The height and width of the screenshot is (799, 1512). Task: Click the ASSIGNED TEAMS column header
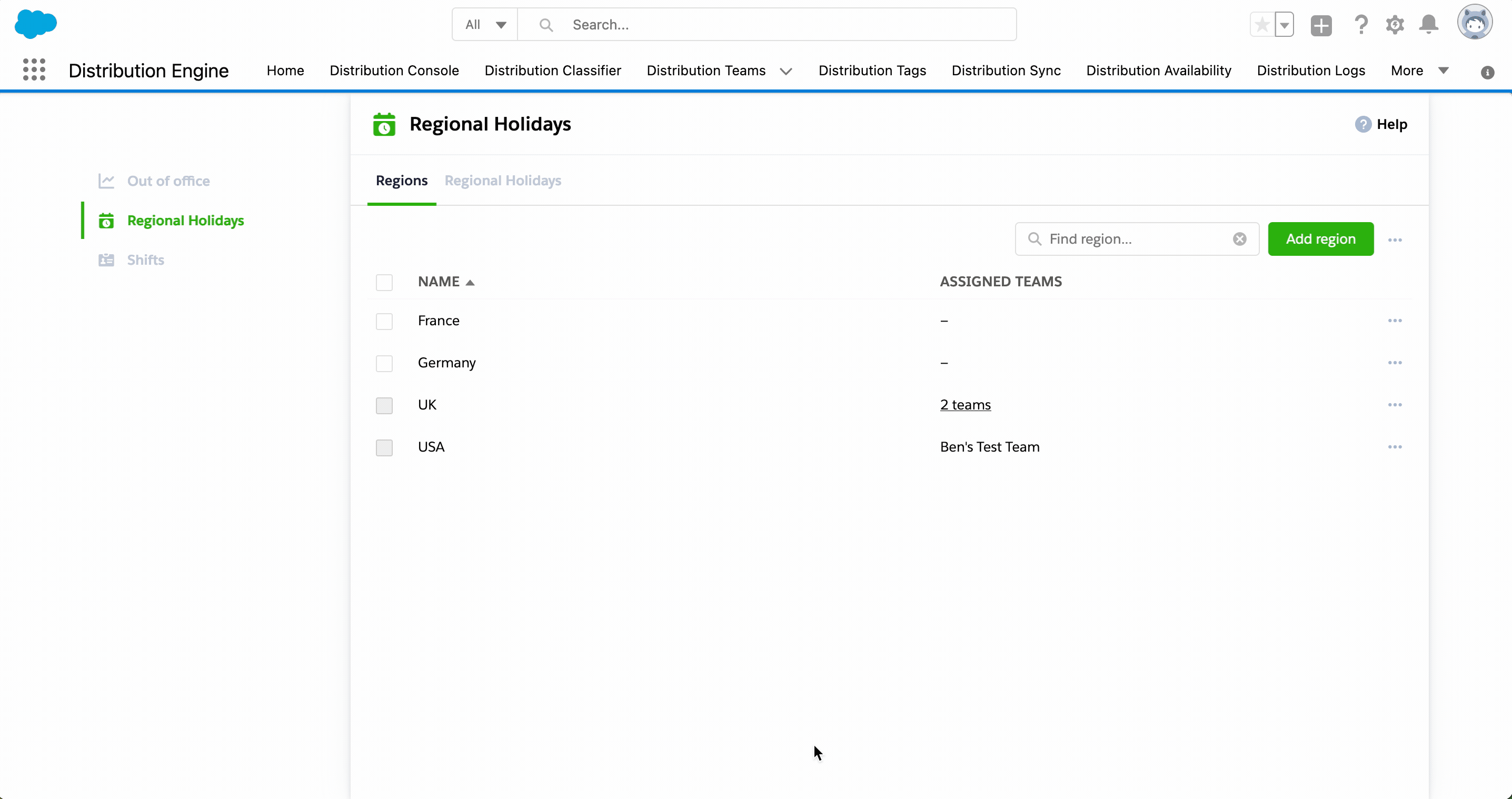click(x=1001, y=282)
